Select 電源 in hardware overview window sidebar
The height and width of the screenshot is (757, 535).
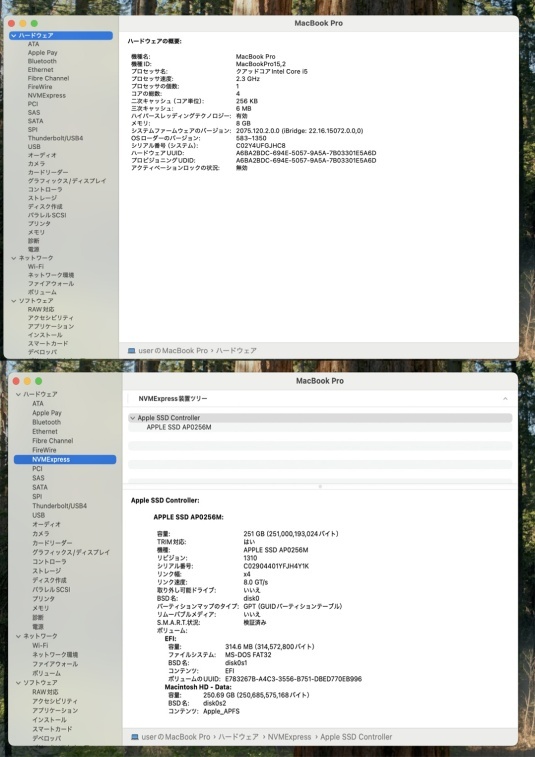[33, 249]
